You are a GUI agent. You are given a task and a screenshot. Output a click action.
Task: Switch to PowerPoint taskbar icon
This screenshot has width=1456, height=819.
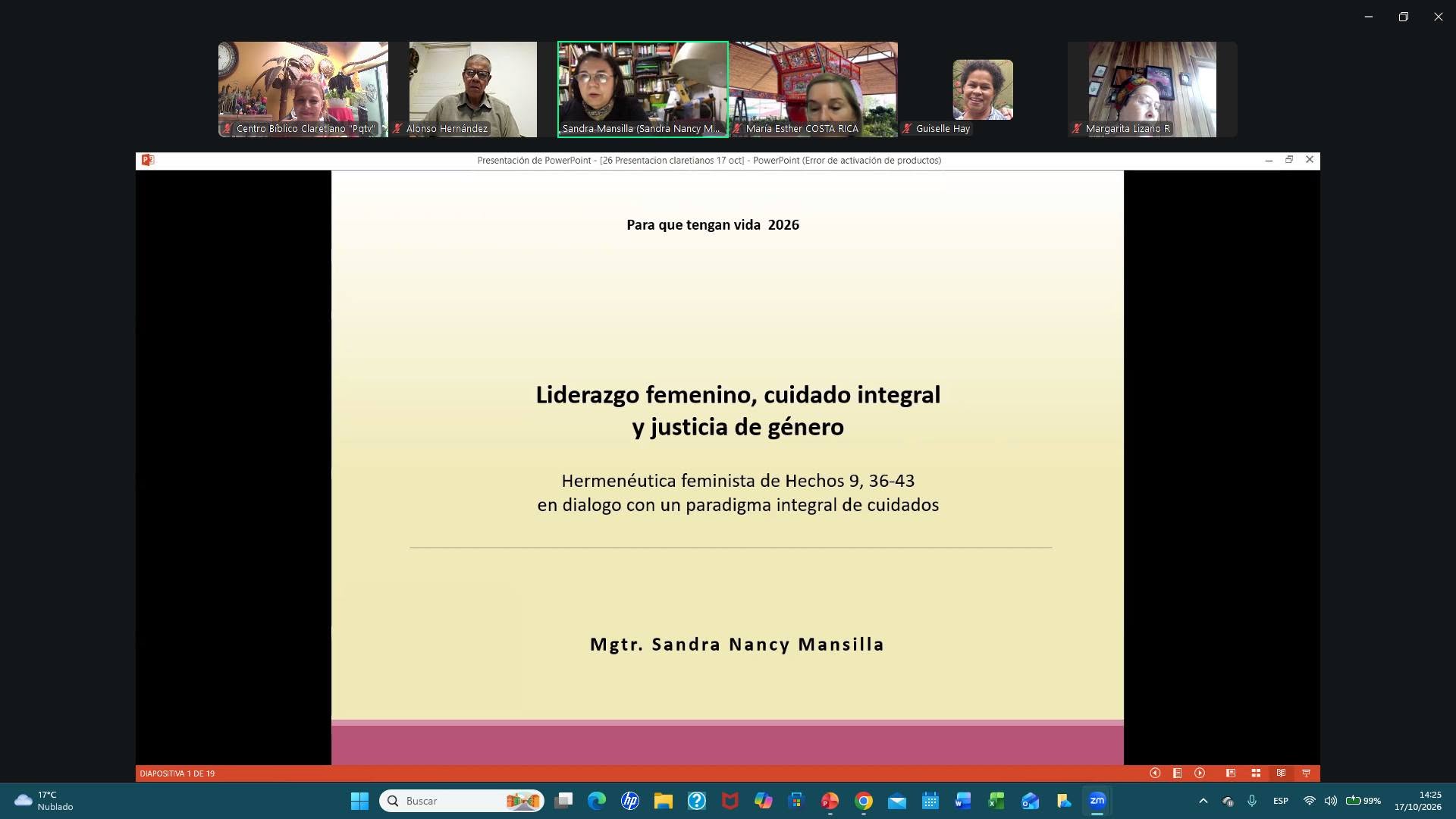pyautogui.click(x=830, y=801)
